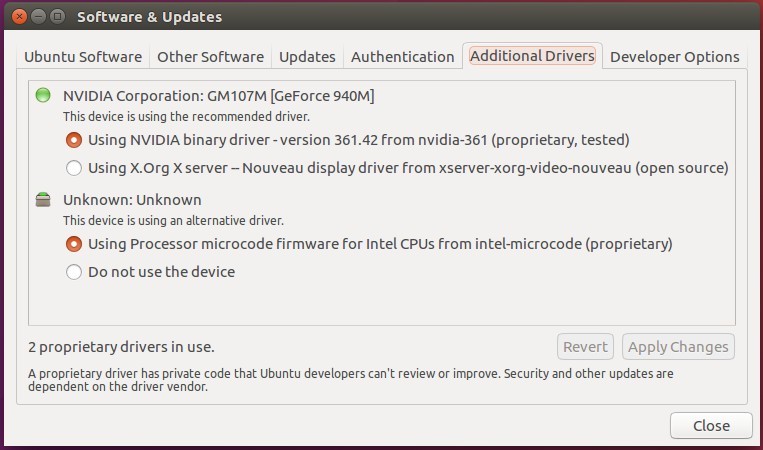Close the window using the red title bar button
The height and width of the screenshot is (450, 763).
pyautogui.click(x=19, y=17)
